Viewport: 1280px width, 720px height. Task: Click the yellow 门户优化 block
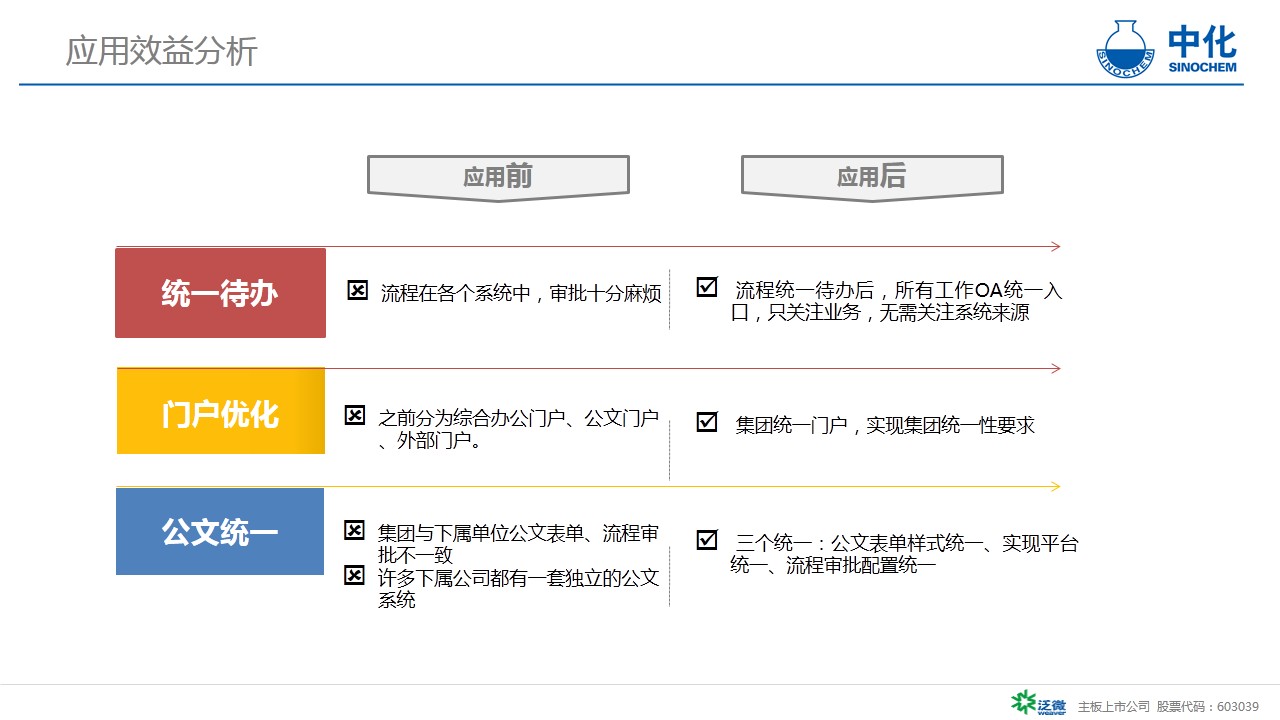click(x=220, y=412)
